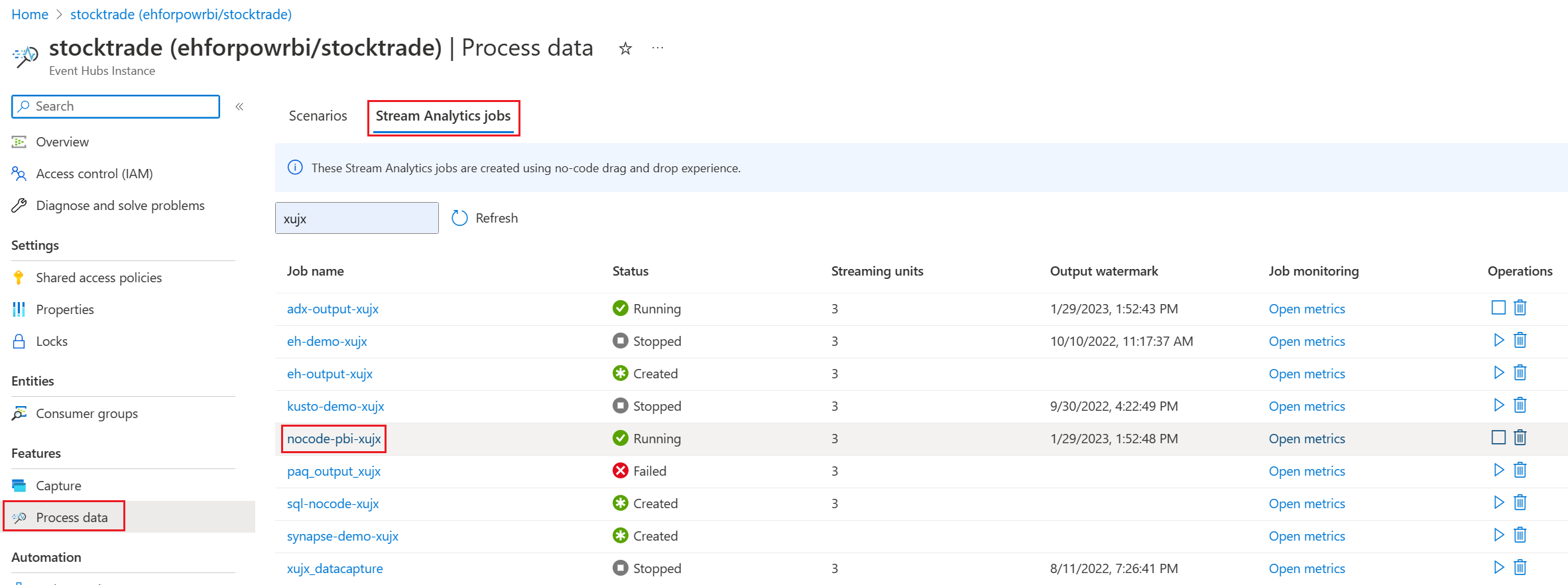Favorite this page with the star icon
Screen dimensions: 1568x585
pyautogui.click(x=625, y=48)
